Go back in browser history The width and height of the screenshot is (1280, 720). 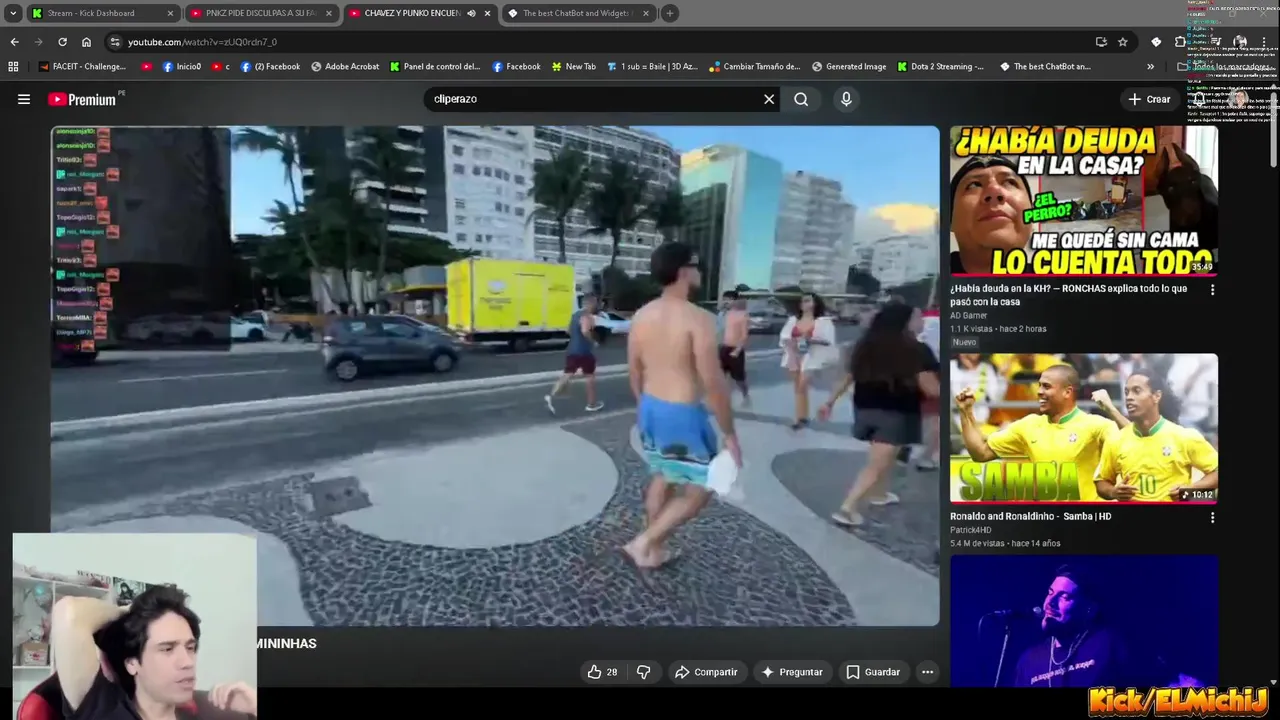pyautogui.click(x=14, y=42)
